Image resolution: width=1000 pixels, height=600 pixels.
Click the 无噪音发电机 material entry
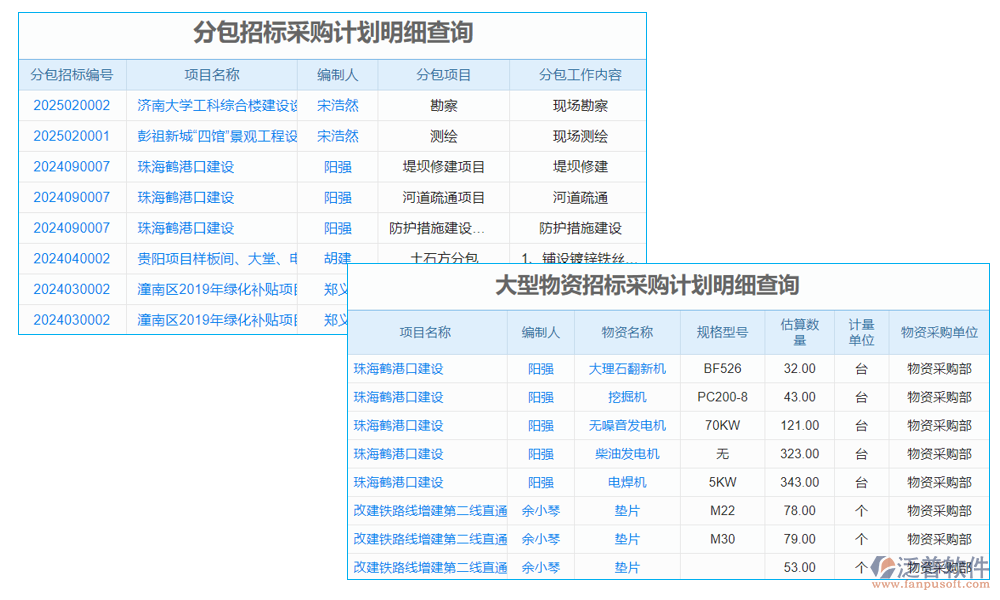pos(627,425)
